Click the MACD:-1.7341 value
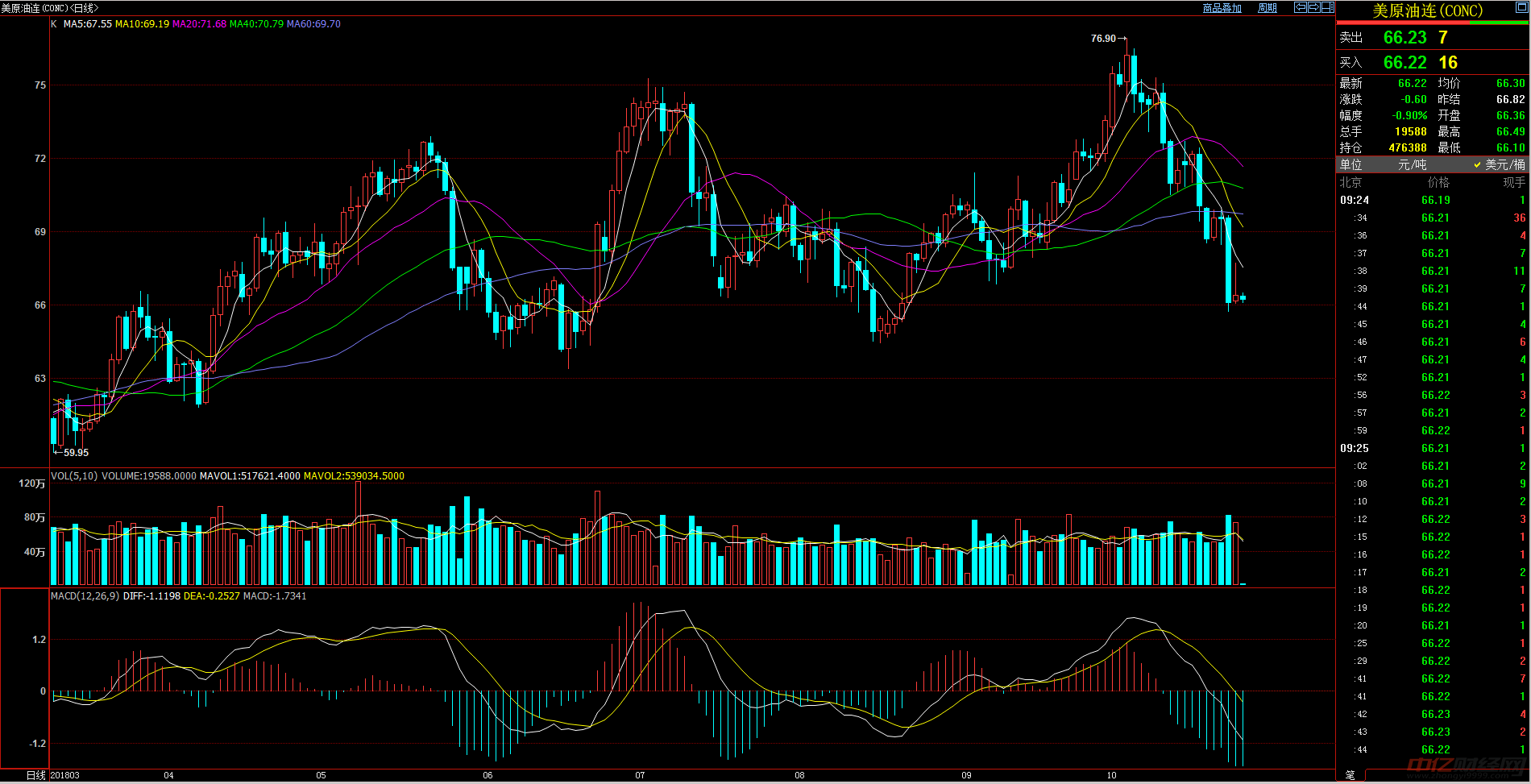This screenshot has height=784, width=1531. [x=275, y=596]
